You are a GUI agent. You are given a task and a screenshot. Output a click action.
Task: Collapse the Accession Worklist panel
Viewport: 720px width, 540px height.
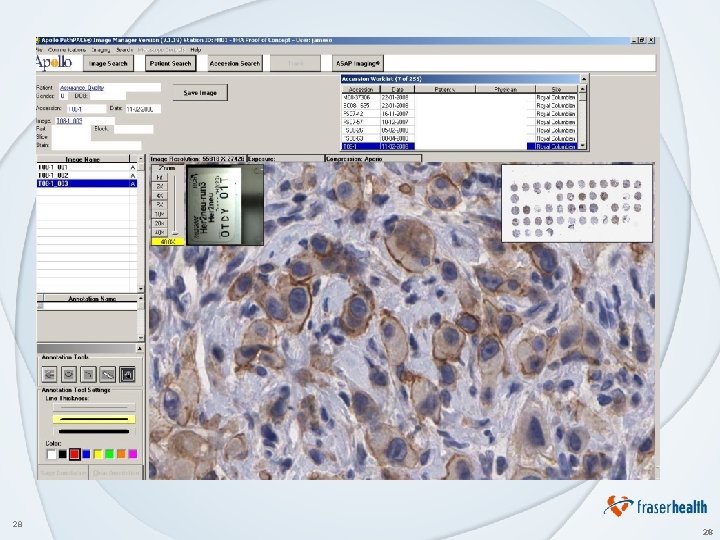583,79
